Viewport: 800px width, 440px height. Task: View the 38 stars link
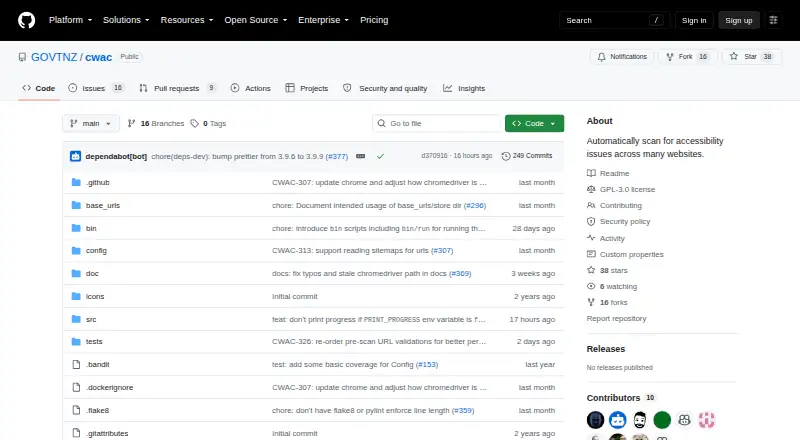click(x=607, y=271)
